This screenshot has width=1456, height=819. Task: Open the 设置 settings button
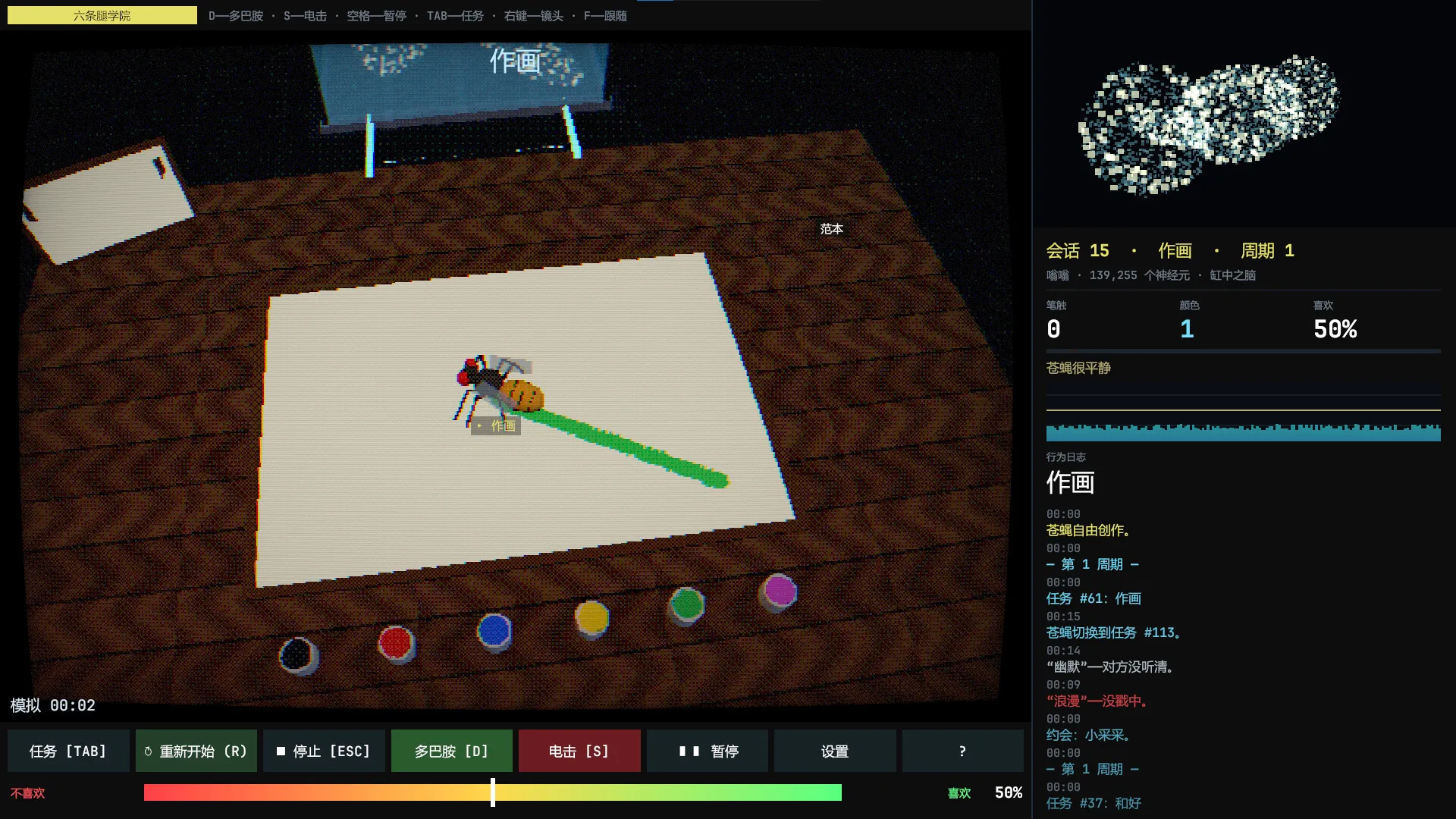(x=835, y=751)
